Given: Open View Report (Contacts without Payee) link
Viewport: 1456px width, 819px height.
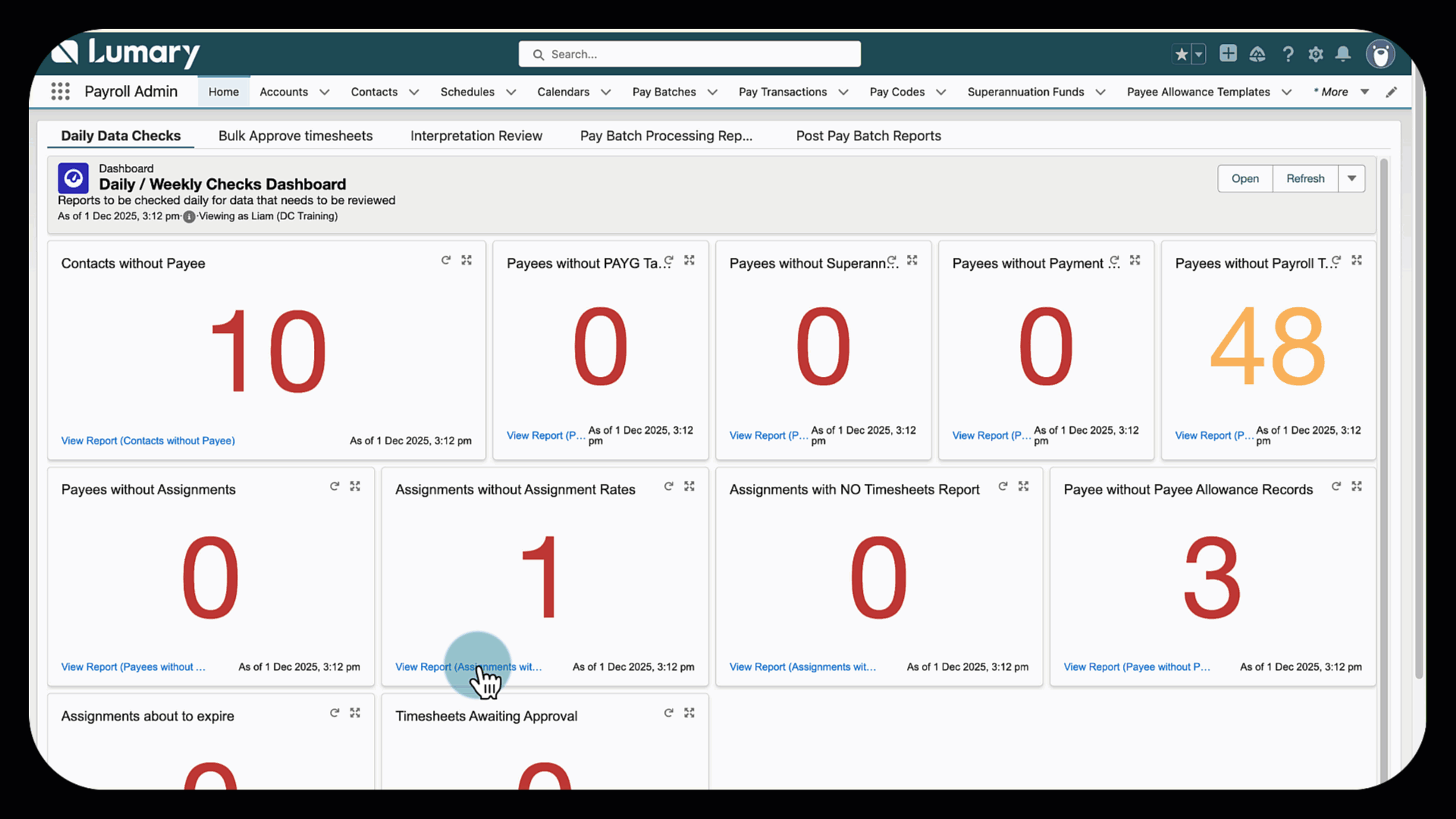Looking at the screenshot, I should click(148, 441).
